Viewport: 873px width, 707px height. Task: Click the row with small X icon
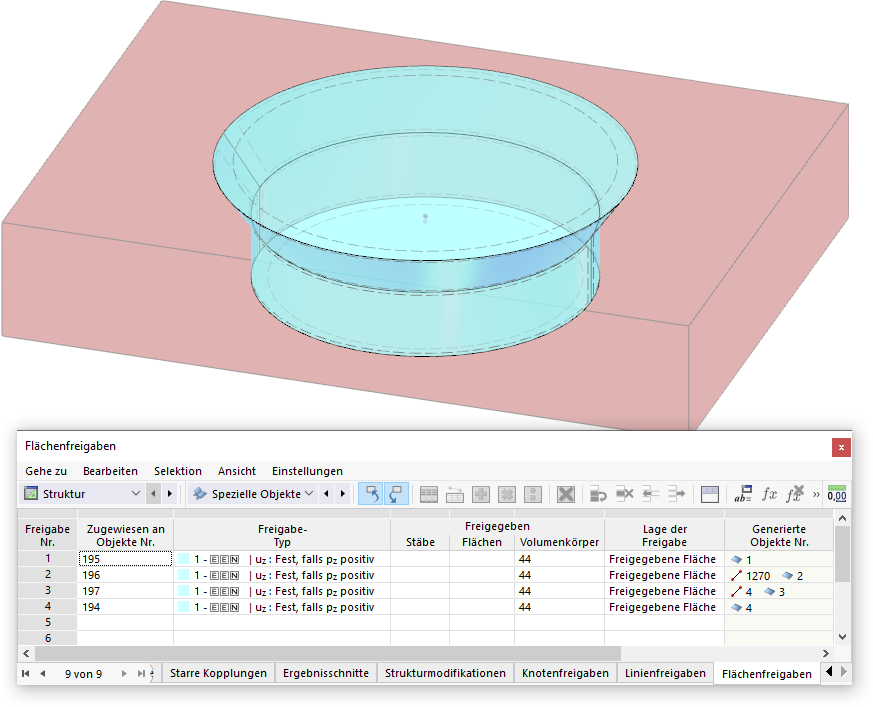point(625,494)
